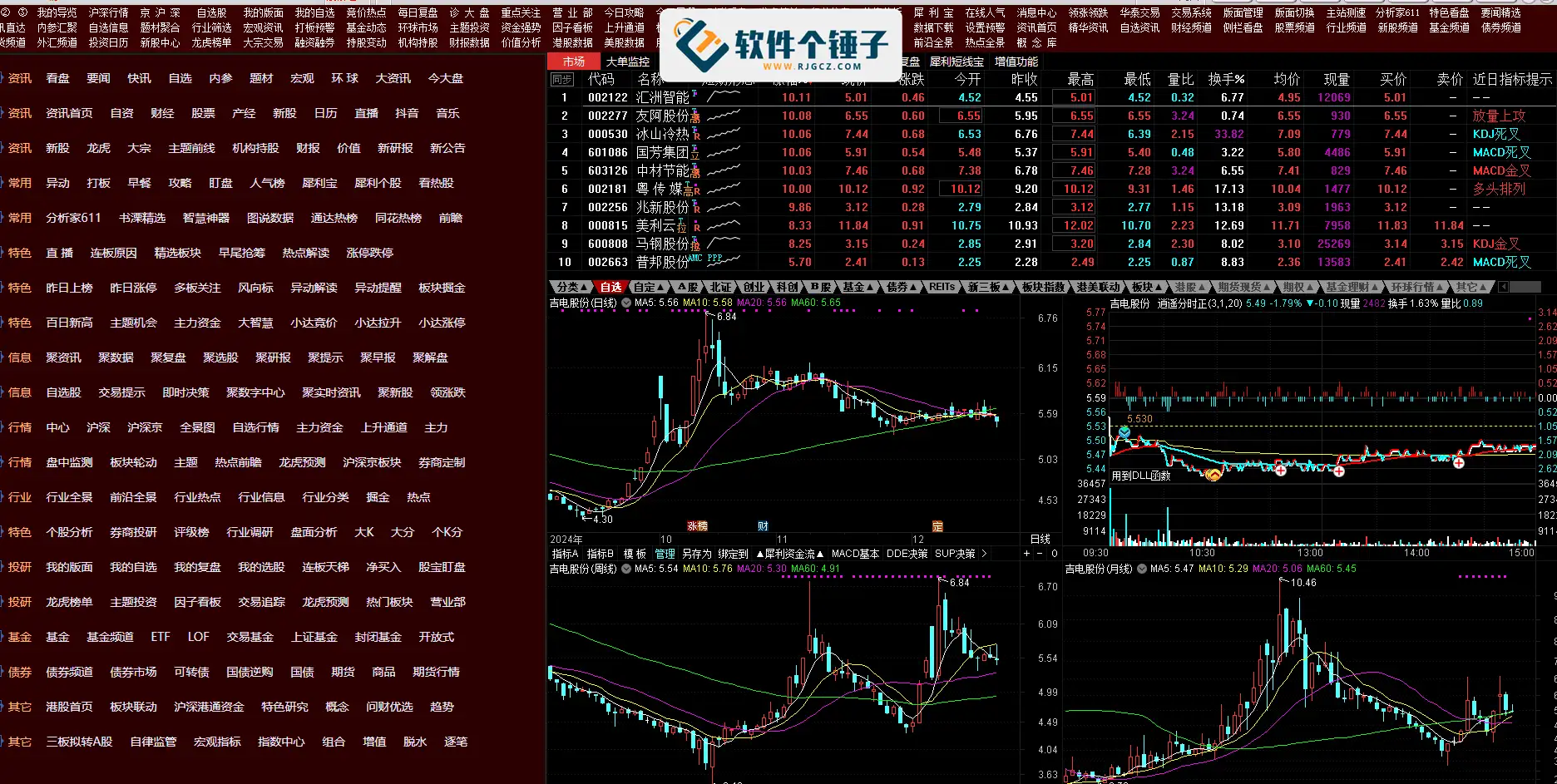Expand the 环球行情 tab dropdown

pos(1417,287)
